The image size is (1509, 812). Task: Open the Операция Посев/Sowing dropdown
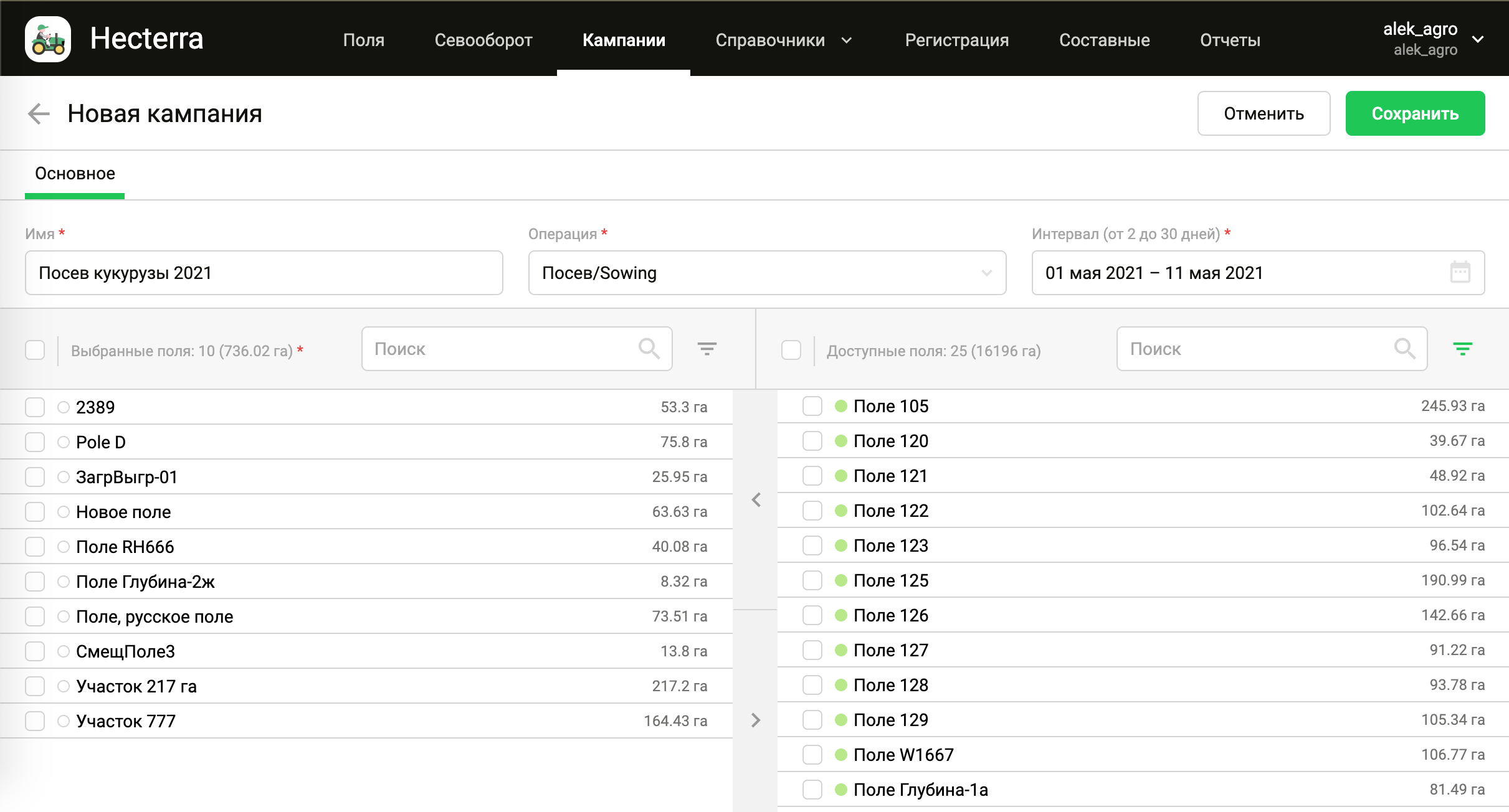tap(767, 273)
